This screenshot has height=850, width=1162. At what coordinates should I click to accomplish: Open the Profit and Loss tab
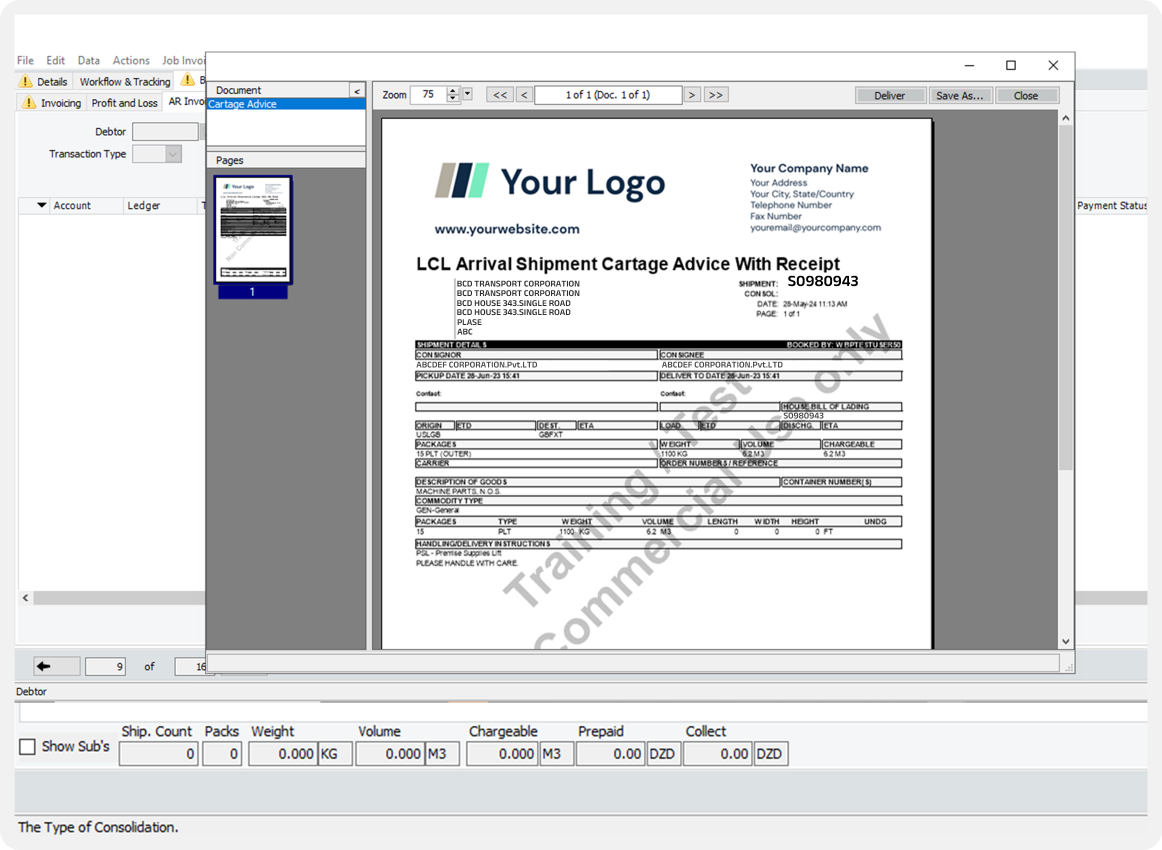pos(124,103)
